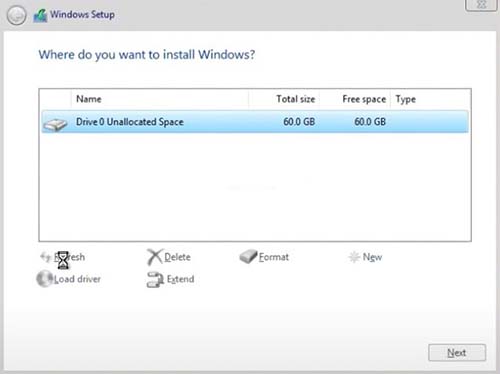Sort by the Name column header
The image size is (500, 374).
coord(160,99)
